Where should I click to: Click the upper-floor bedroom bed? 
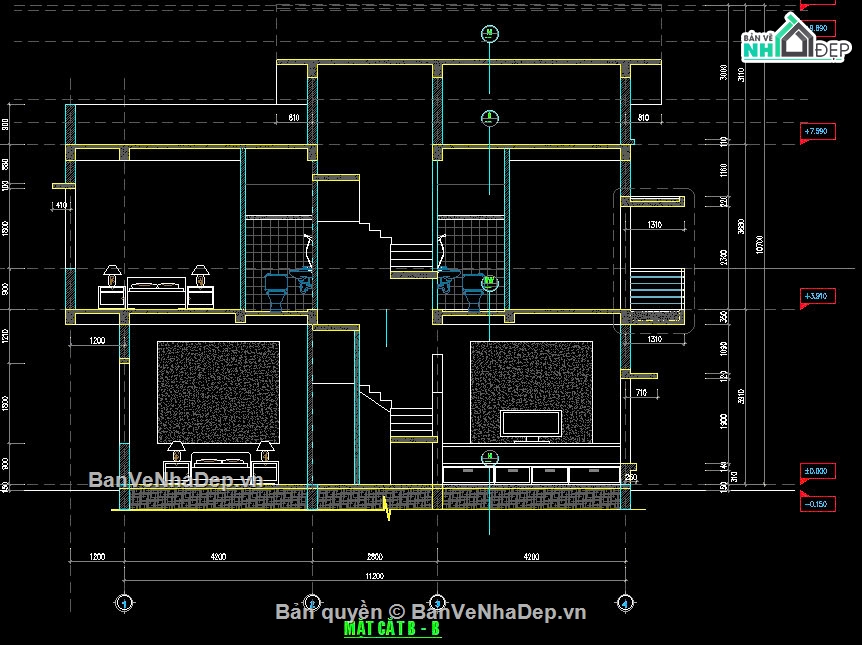click(155, 293)
